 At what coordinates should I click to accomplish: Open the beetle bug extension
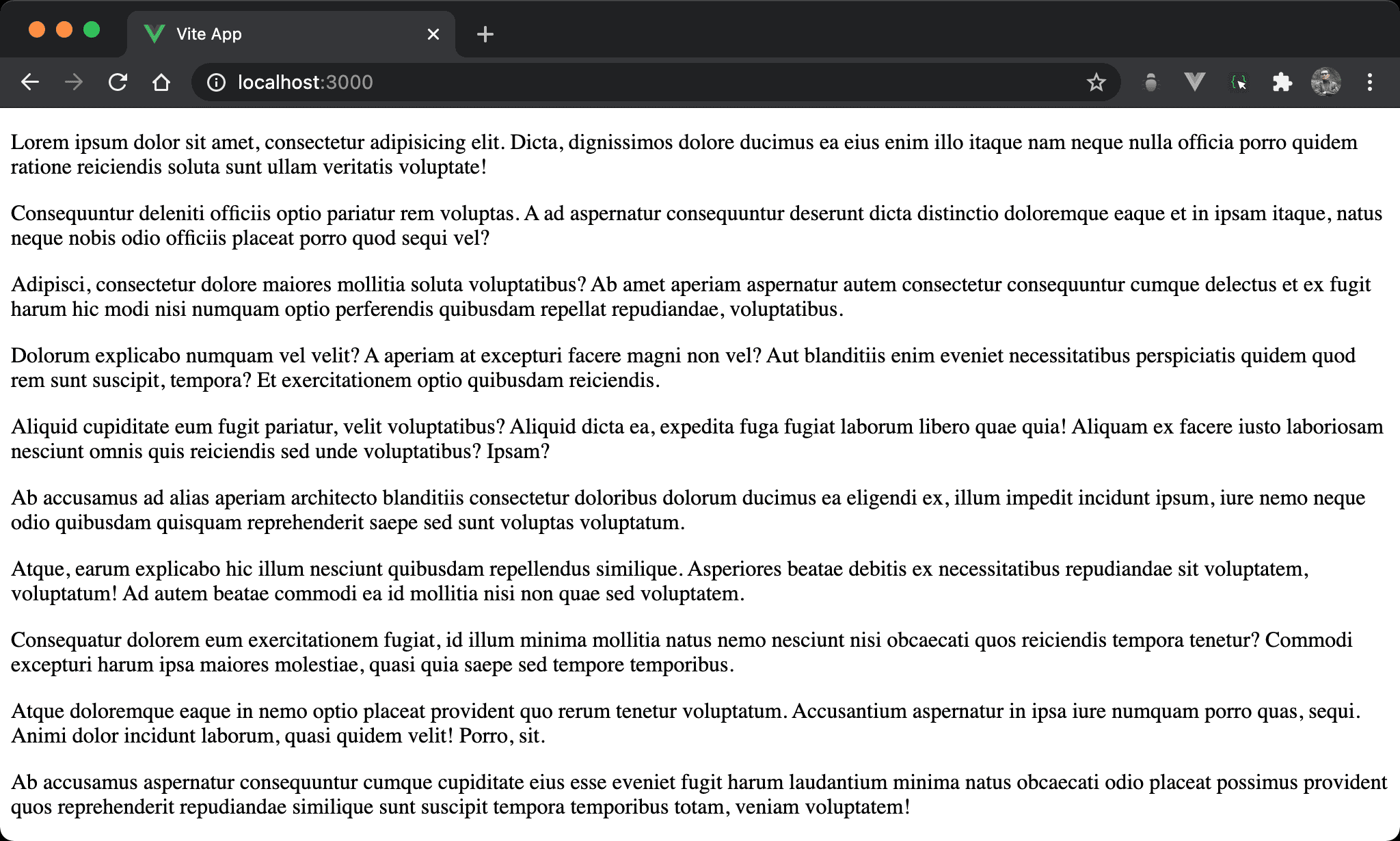[1151, 83]
